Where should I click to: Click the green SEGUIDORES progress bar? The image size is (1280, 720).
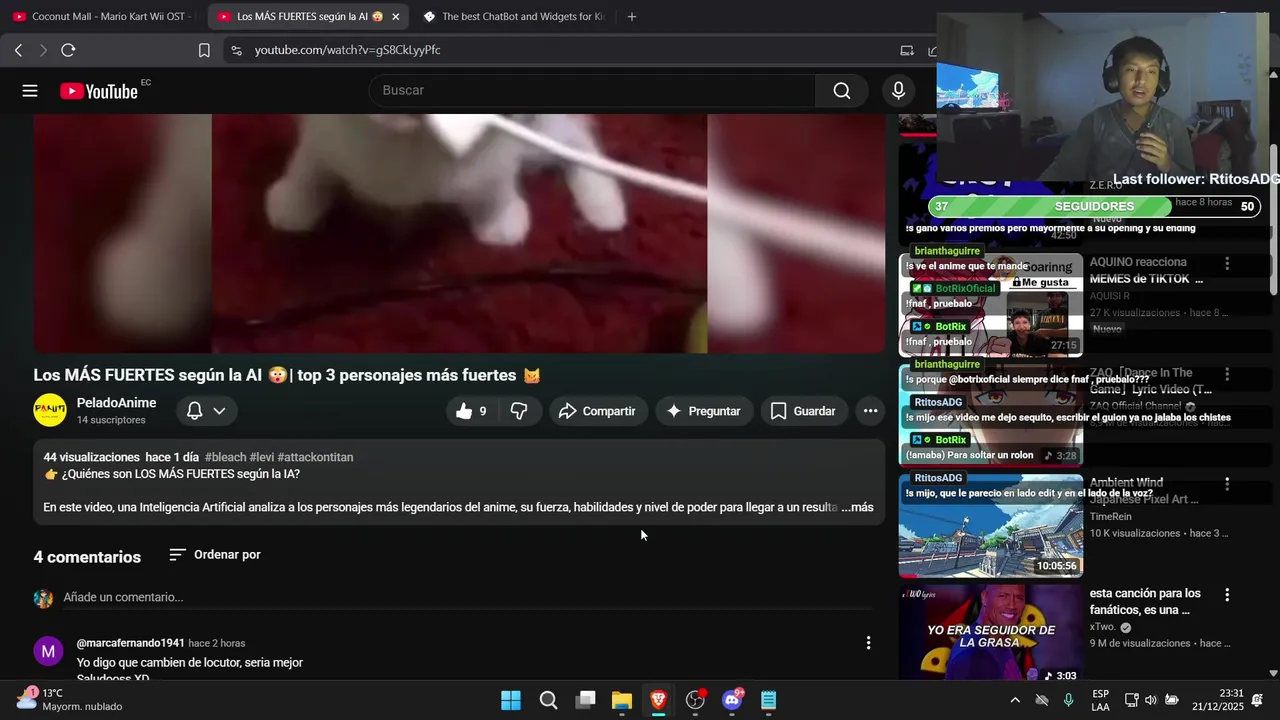1094,207
